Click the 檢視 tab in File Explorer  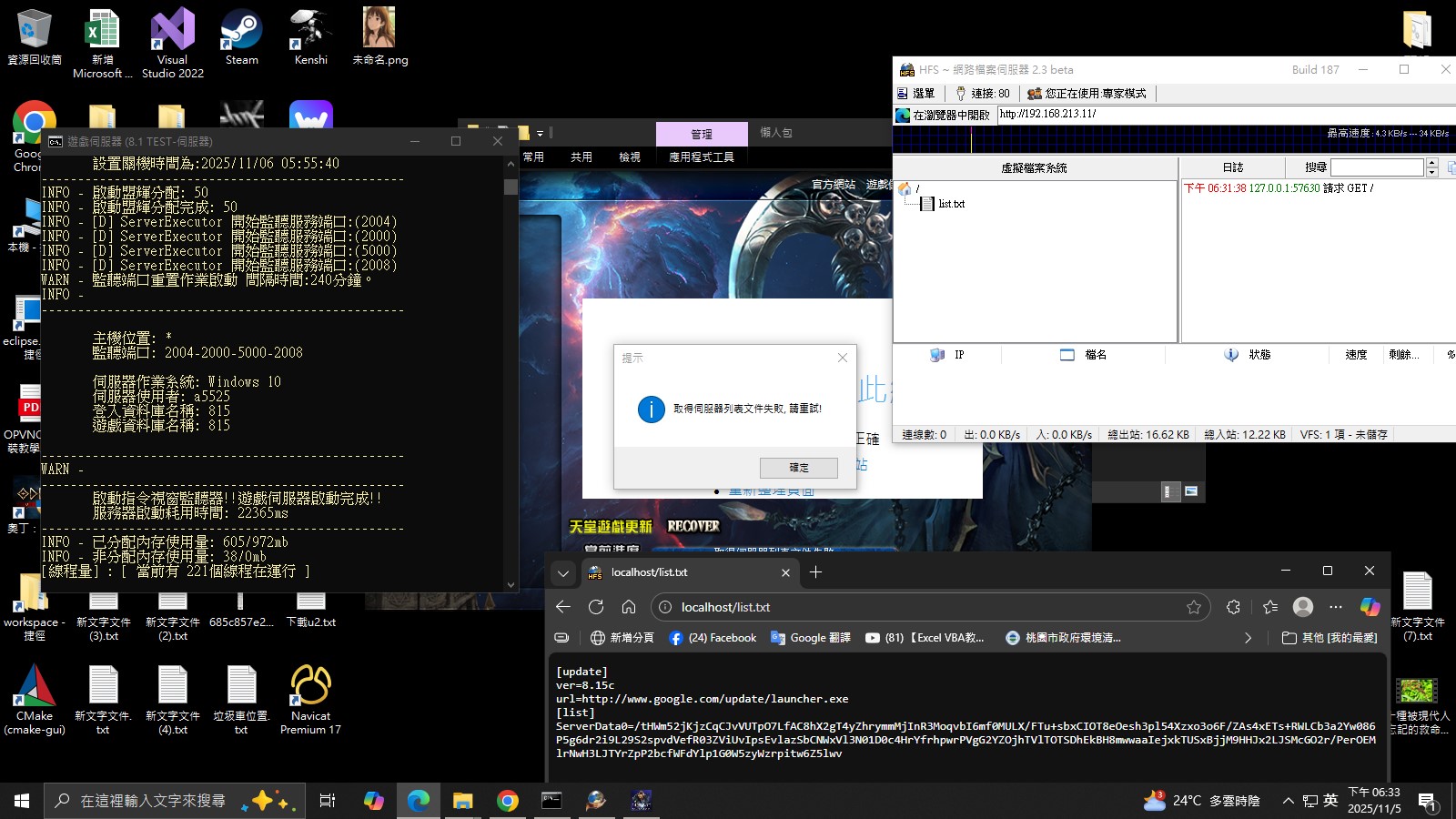[x=630, y=157]
